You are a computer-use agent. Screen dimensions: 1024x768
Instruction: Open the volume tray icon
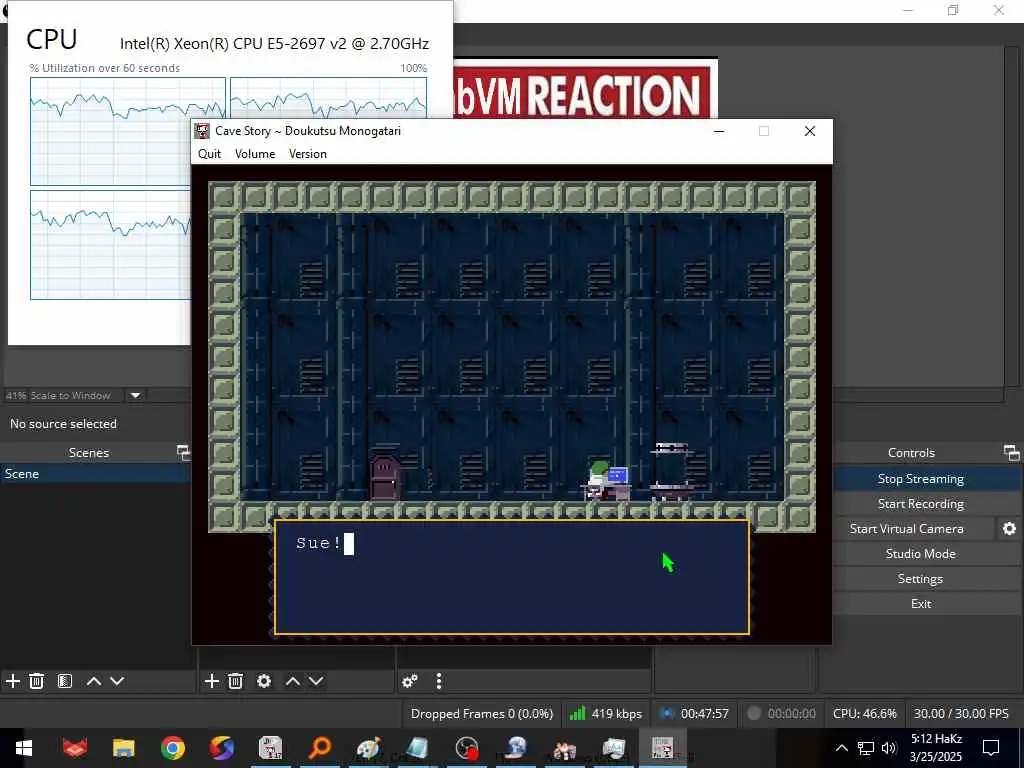pos(889,748)
